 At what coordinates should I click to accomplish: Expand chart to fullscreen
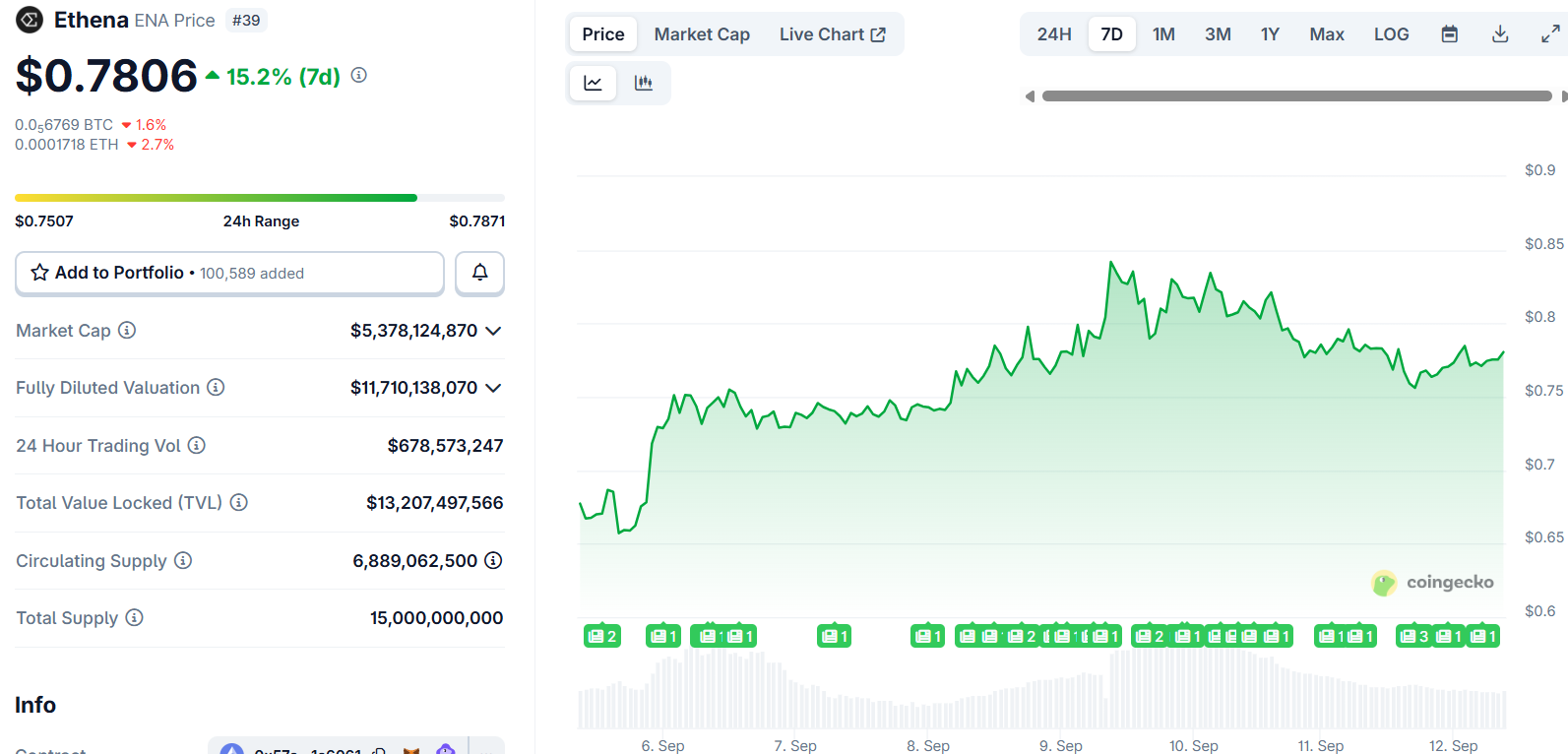pyautogui.click(x=1550, y=34)
